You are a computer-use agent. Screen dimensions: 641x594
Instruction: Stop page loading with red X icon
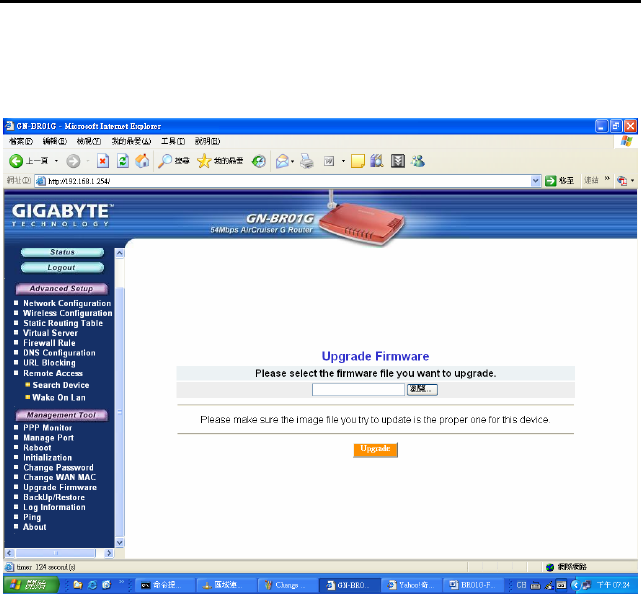tap(103, 161)
